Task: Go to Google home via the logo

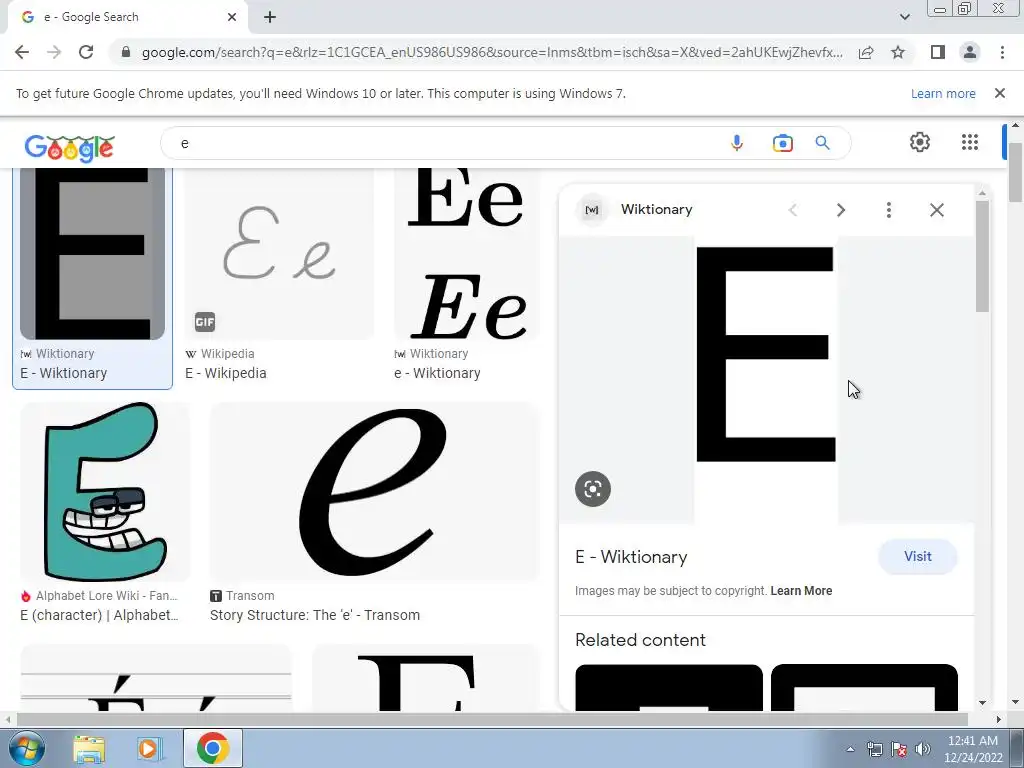Action: click(69, 148)
